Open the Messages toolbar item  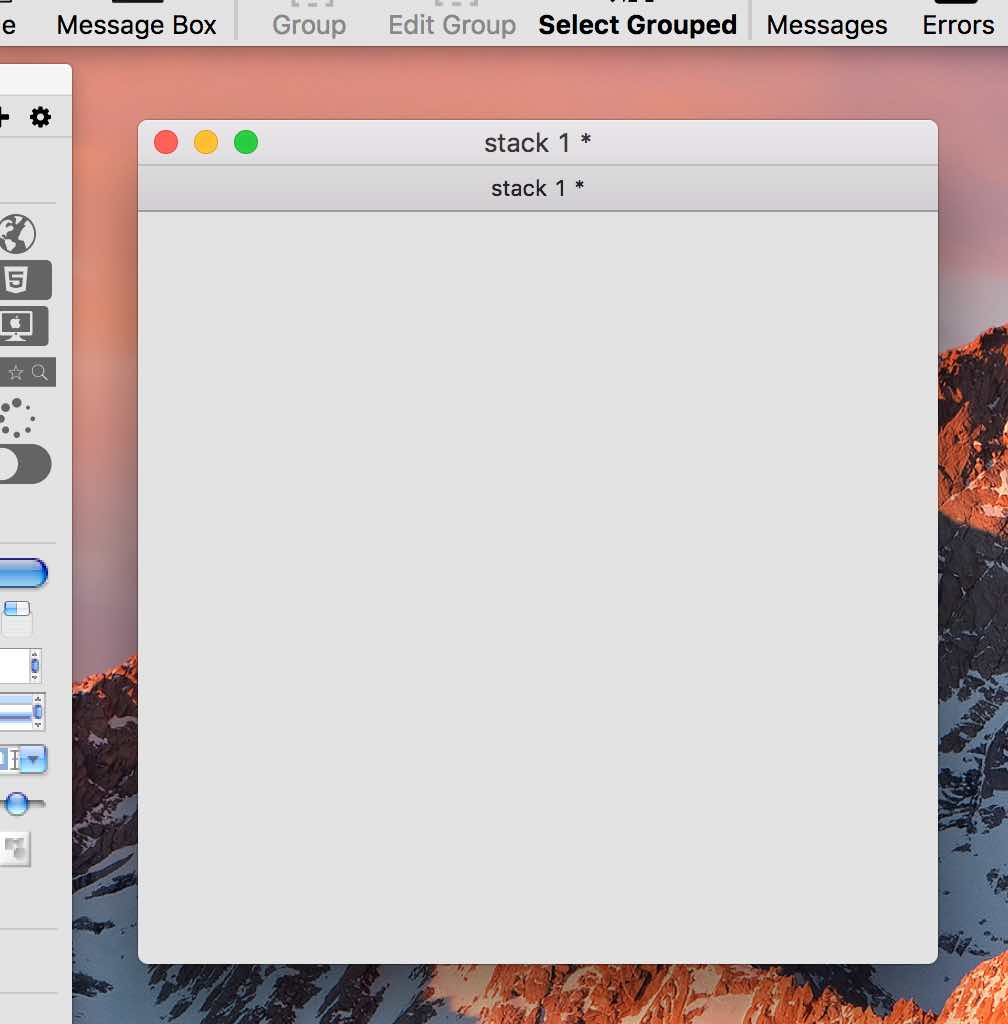coord(827,25)
